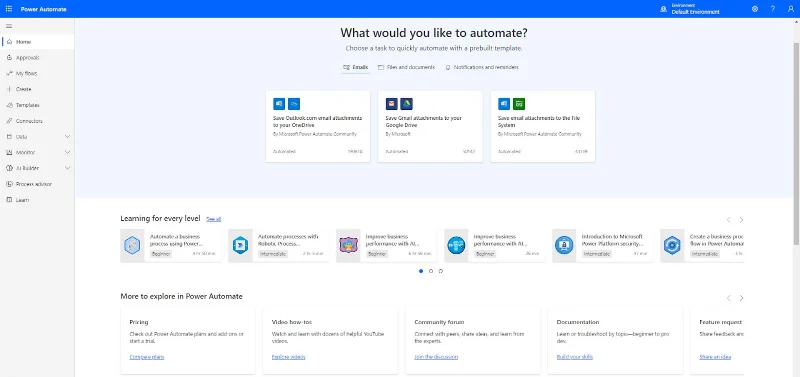This screenshot has height=377, width=800.
Task: Open Robotic Process course thumbnail icon
Action: point(240,246)
